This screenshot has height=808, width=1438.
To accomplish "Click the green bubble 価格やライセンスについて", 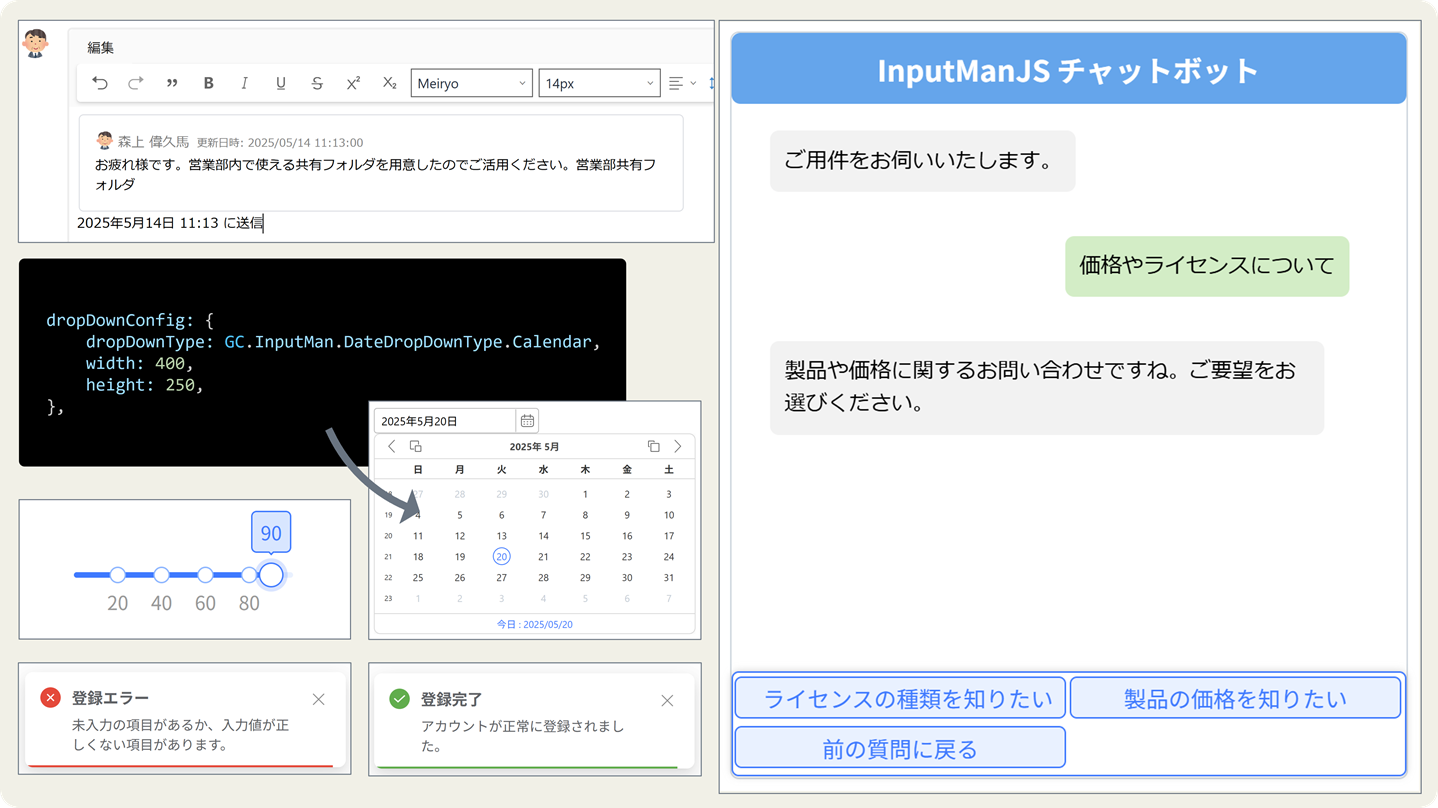I will tap(1207, 266).
